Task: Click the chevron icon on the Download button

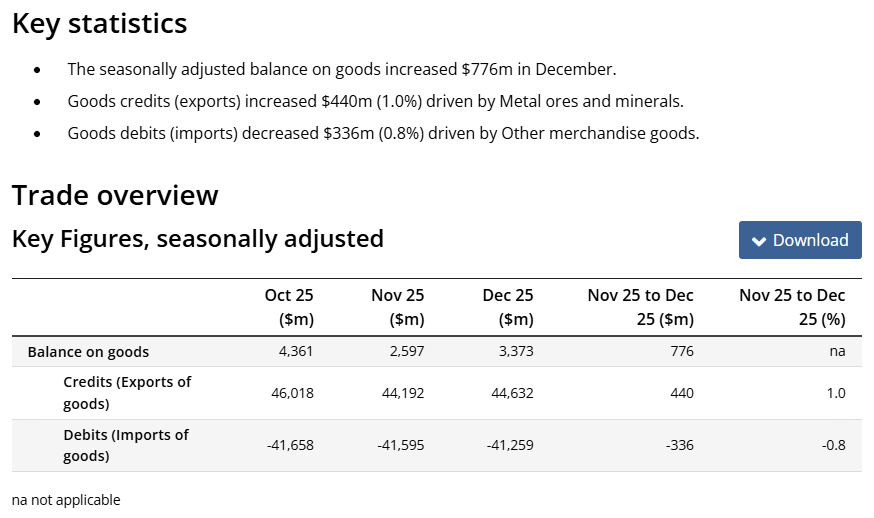Action: pyautogui.click(x=759, y=241)
